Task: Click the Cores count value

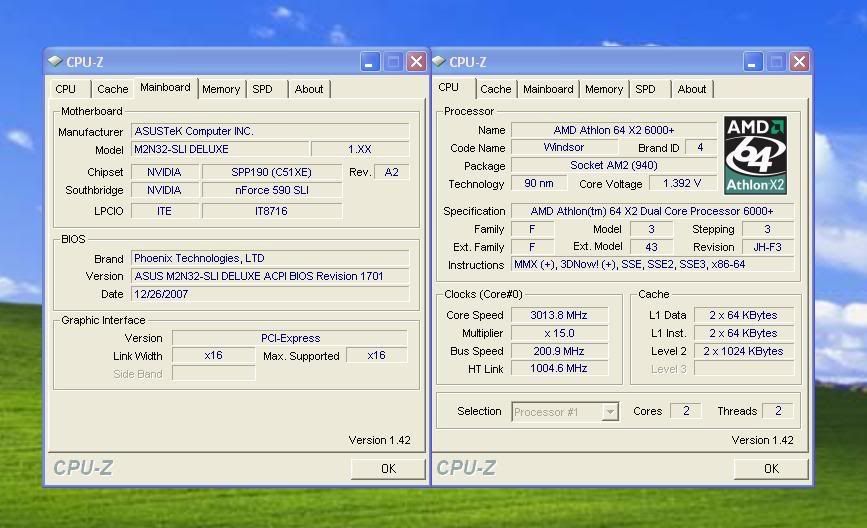Action: 686,411
